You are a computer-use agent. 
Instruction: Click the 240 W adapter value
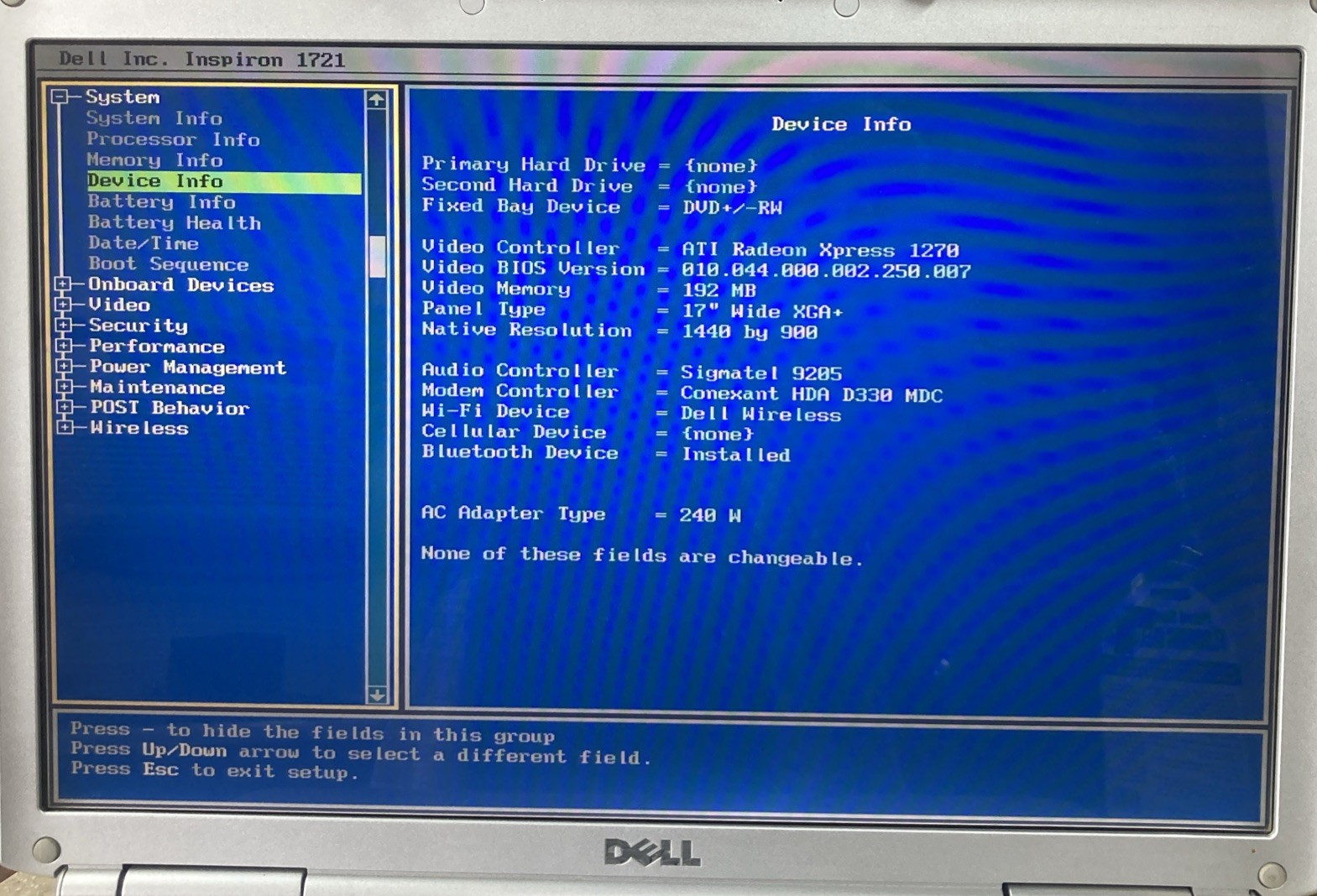coord(710,515)
